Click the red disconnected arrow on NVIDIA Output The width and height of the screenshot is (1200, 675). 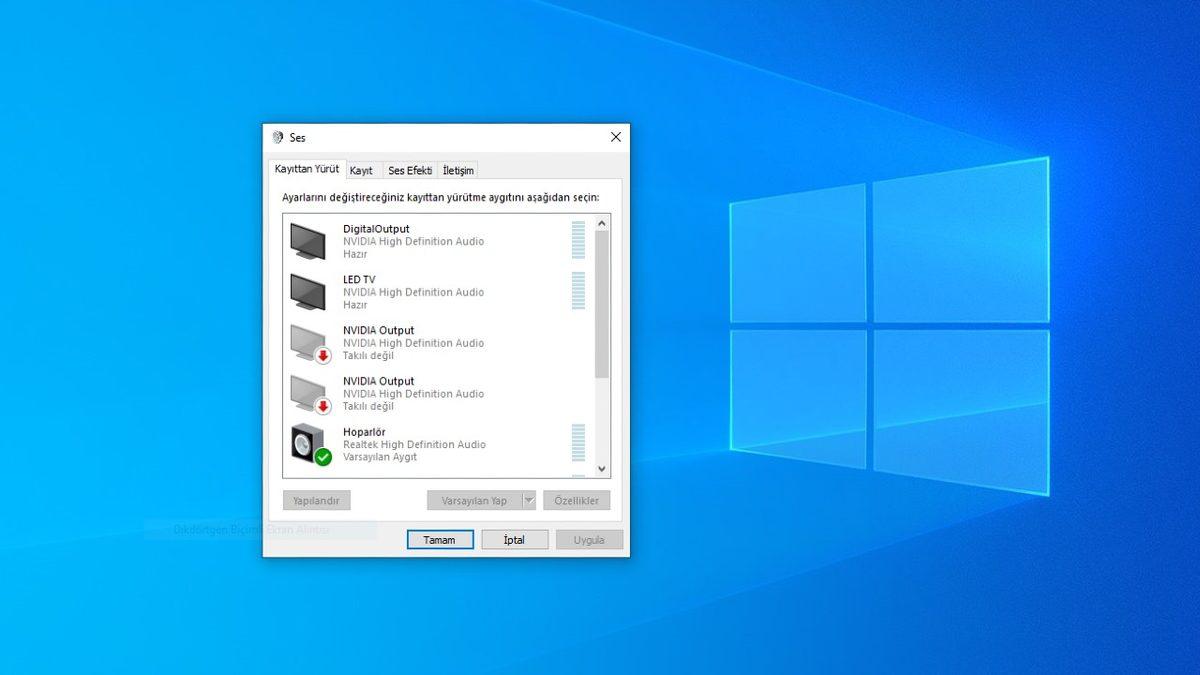(x=322, y=354)
